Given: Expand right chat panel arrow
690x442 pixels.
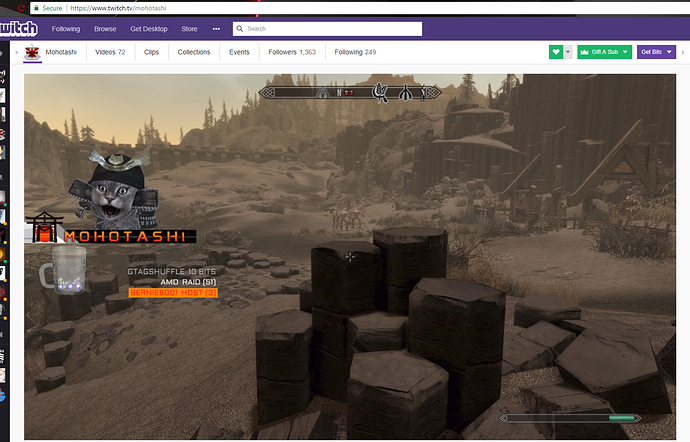Looking at the screenshot, I should pyautogui.click(x=683, y=52).
